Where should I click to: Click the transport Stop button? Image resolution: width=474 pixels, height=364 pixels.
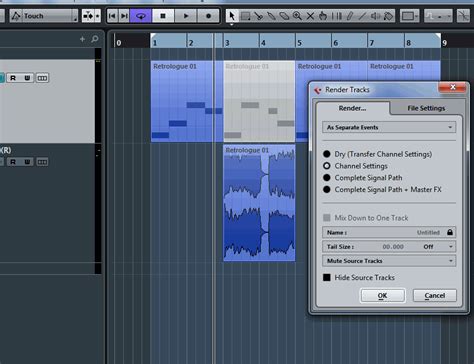click(163, 16)
